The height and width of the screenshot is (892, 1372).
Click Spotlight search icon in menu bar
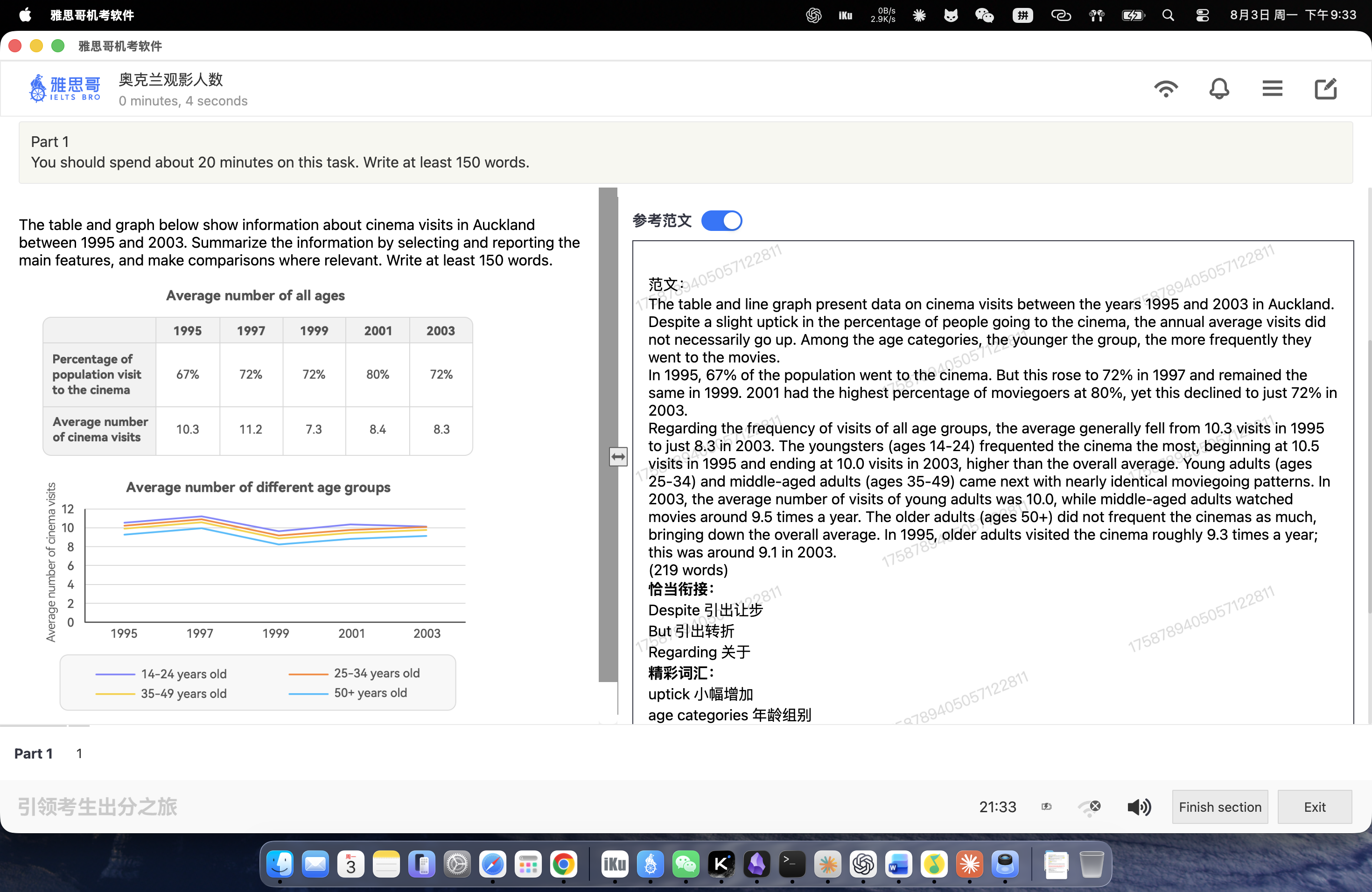coord(1168,15)
